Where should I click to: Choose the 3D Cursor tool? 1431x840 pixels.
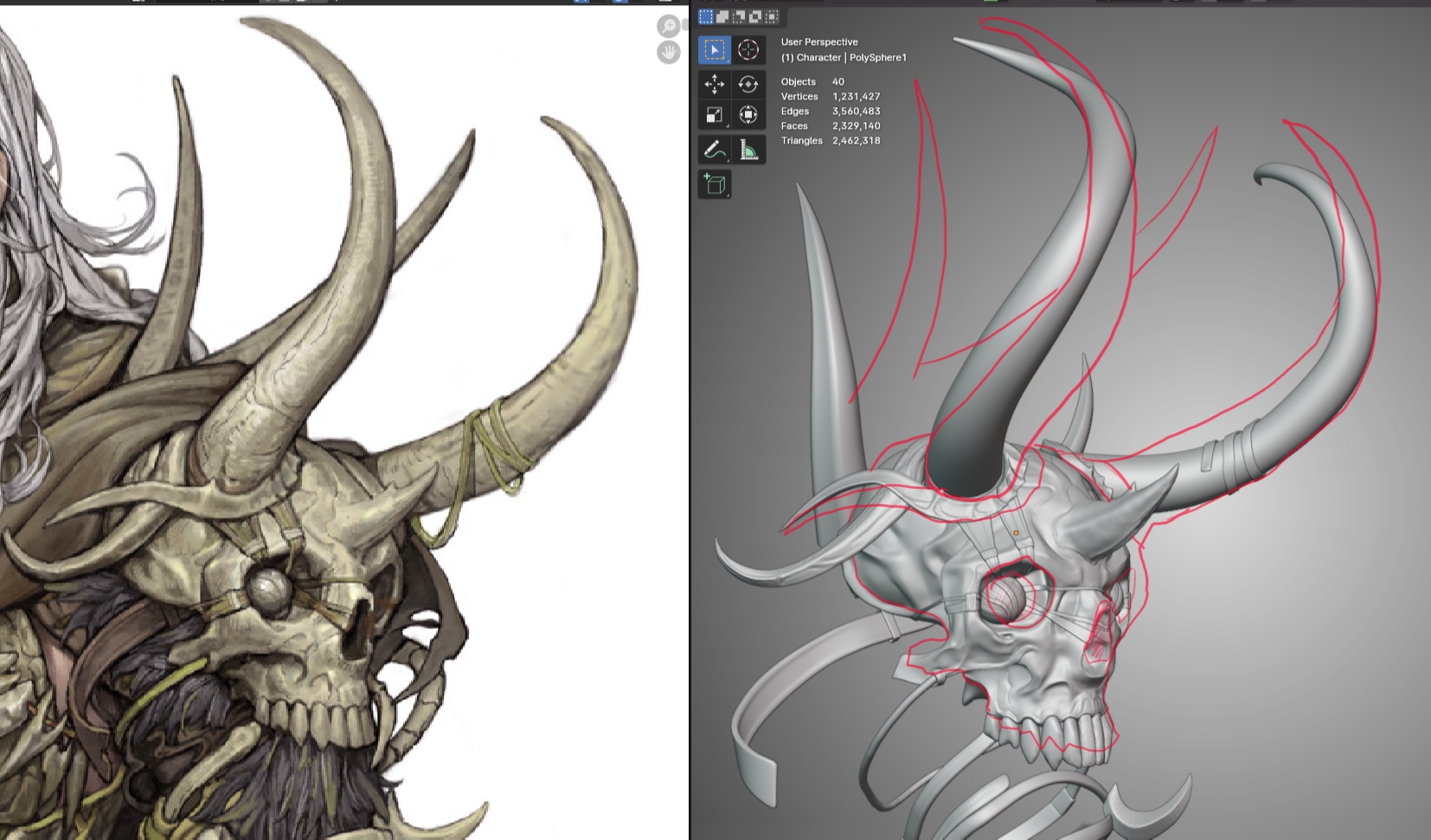click(748, 50)
